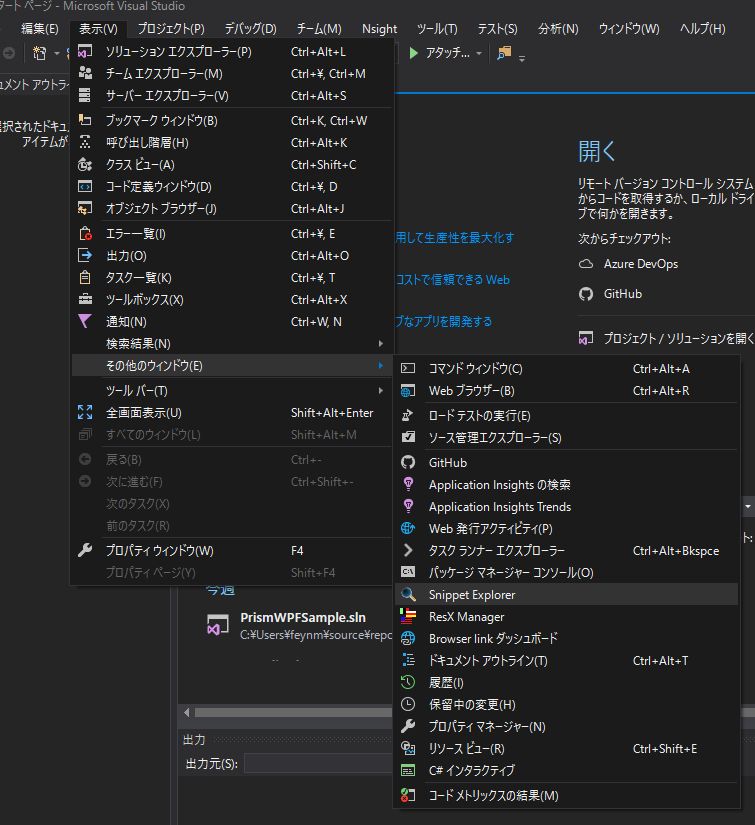Image resolution: width=755 pixels, height=825 pixels.
Task: Click the Properties Window wrench icon
Action: point(85,550)
